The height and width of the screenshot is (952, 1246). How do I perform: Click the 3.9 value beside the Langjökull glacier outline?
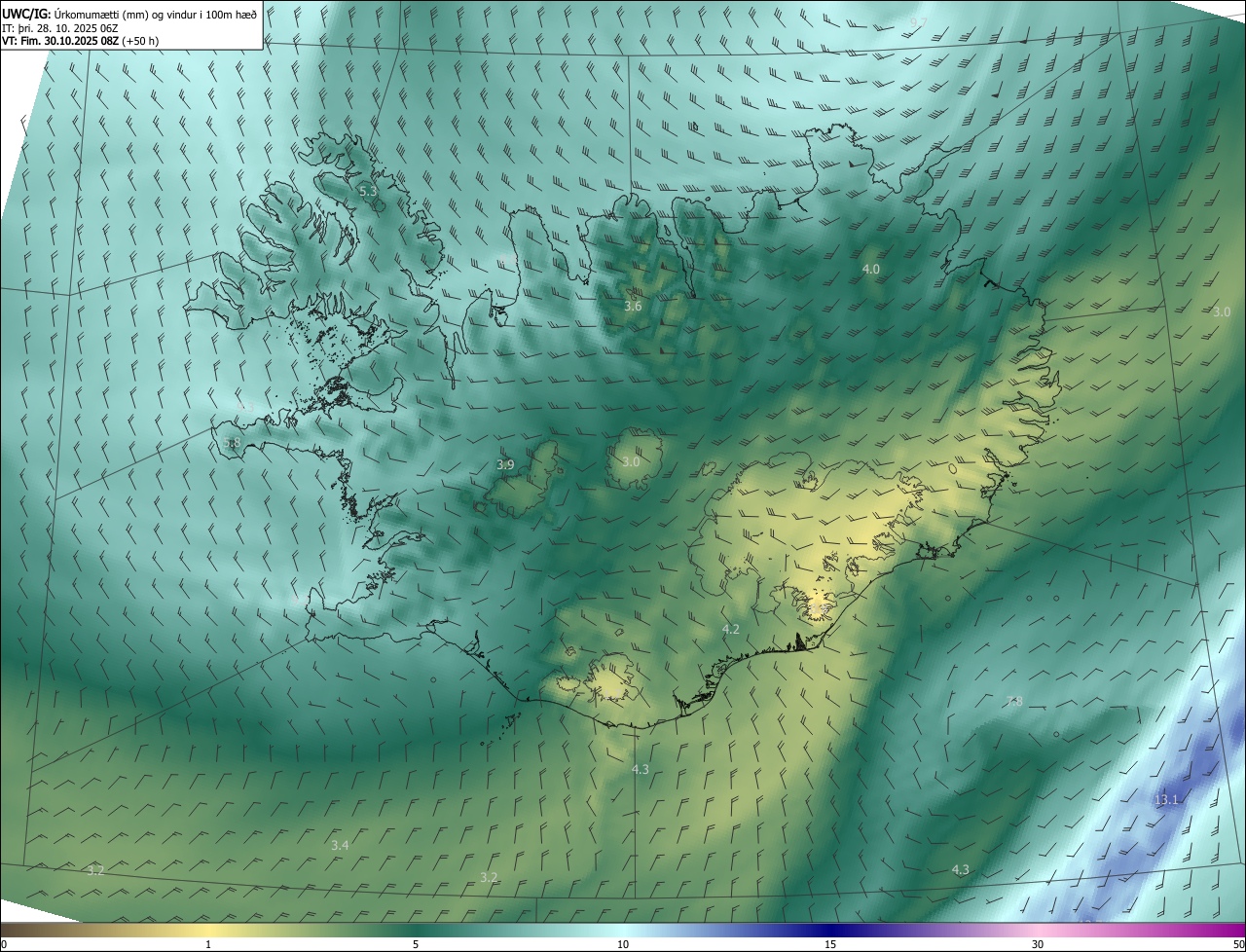[x=505, y=465]
